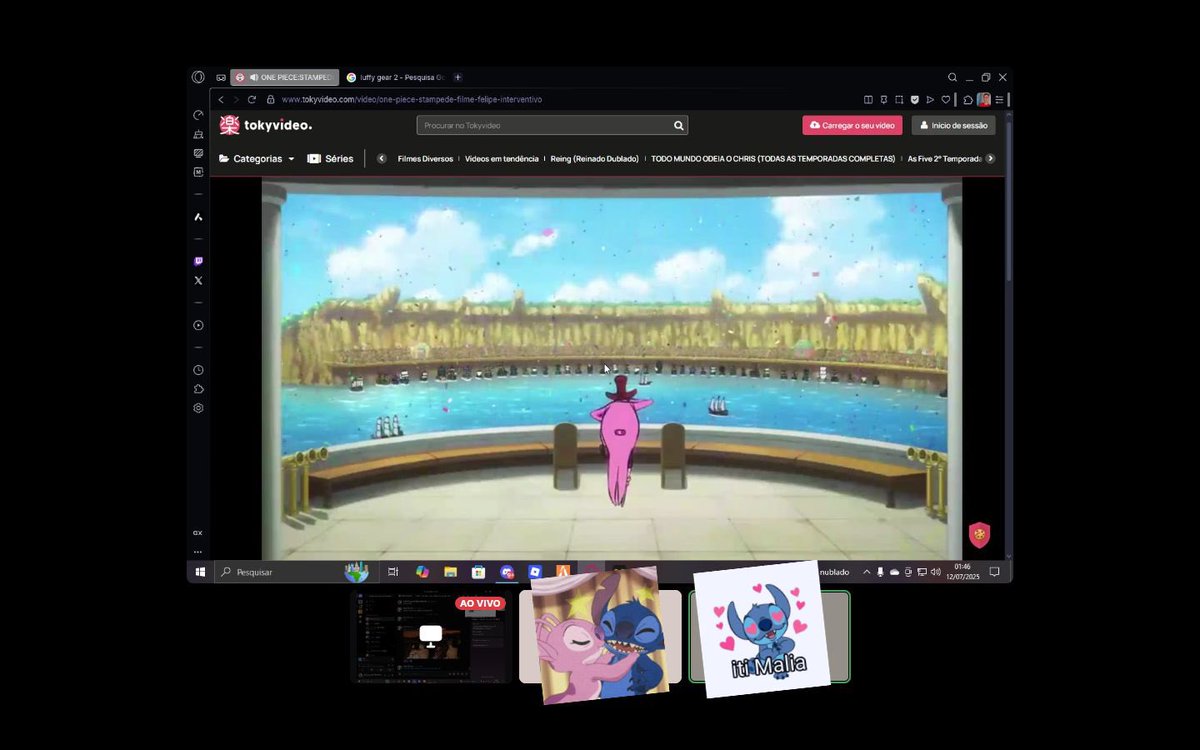The width and height of the screenshot is (1200, 750).
Task: Click the One Piece video player
Action: [x=612, y=369]
